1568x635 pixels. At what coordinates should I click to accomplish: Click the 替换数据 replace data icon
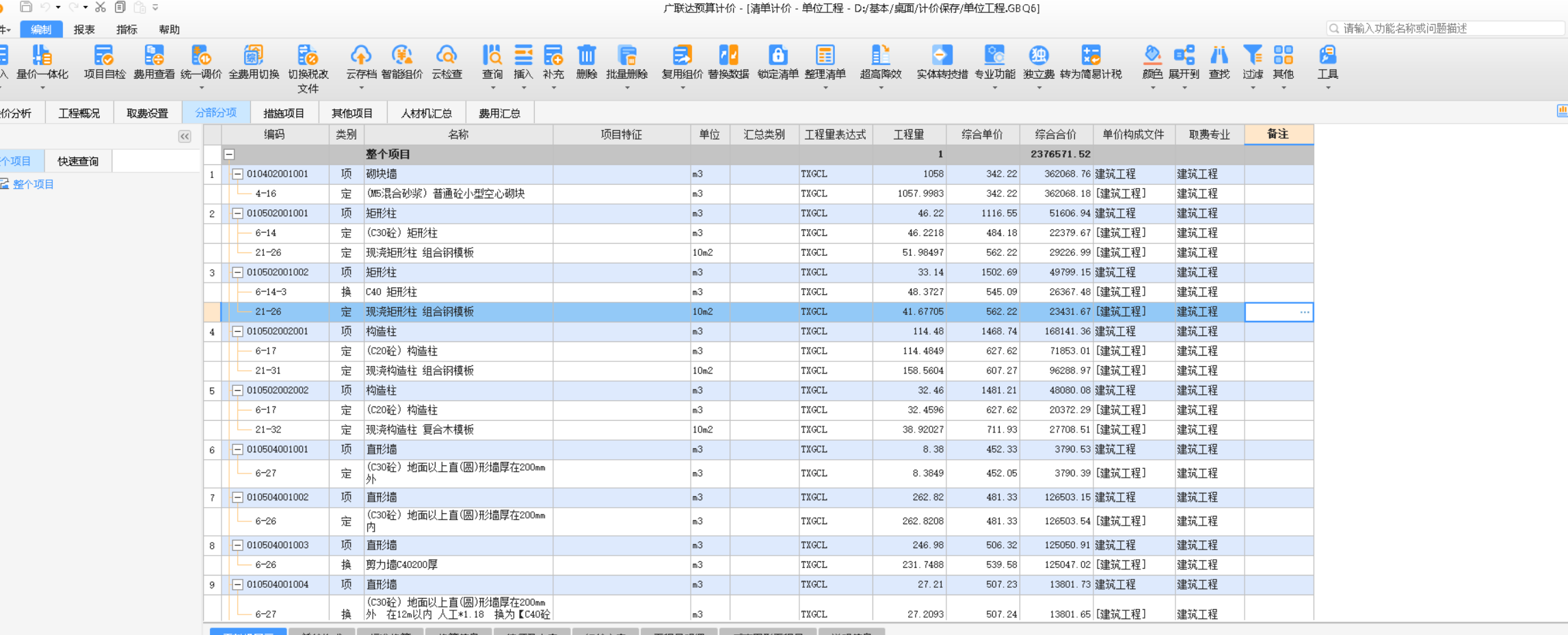(728, 55)
